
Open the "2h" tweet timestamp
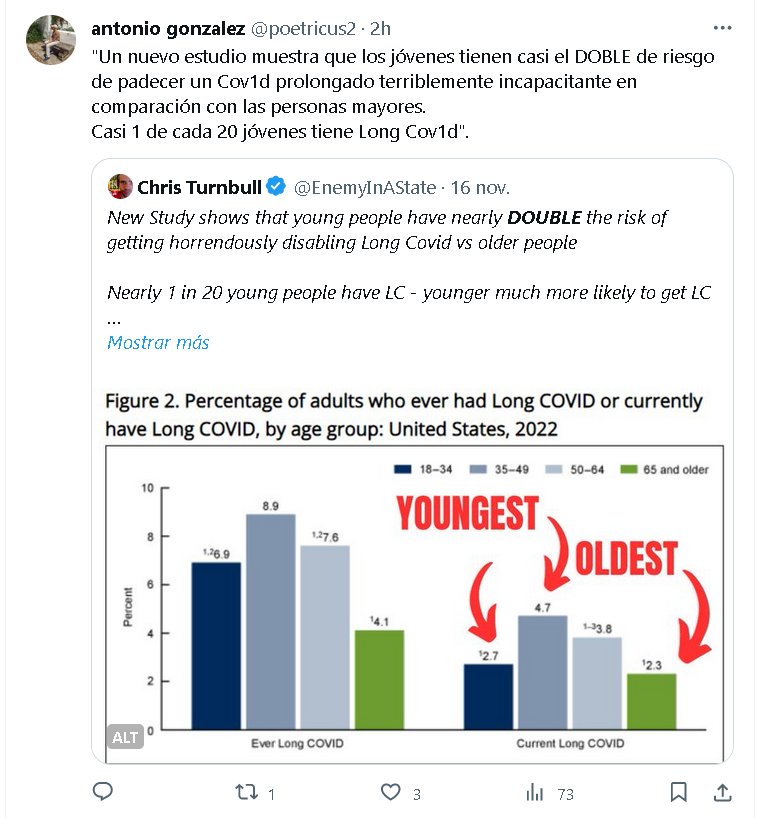click(x=380, y=27)
